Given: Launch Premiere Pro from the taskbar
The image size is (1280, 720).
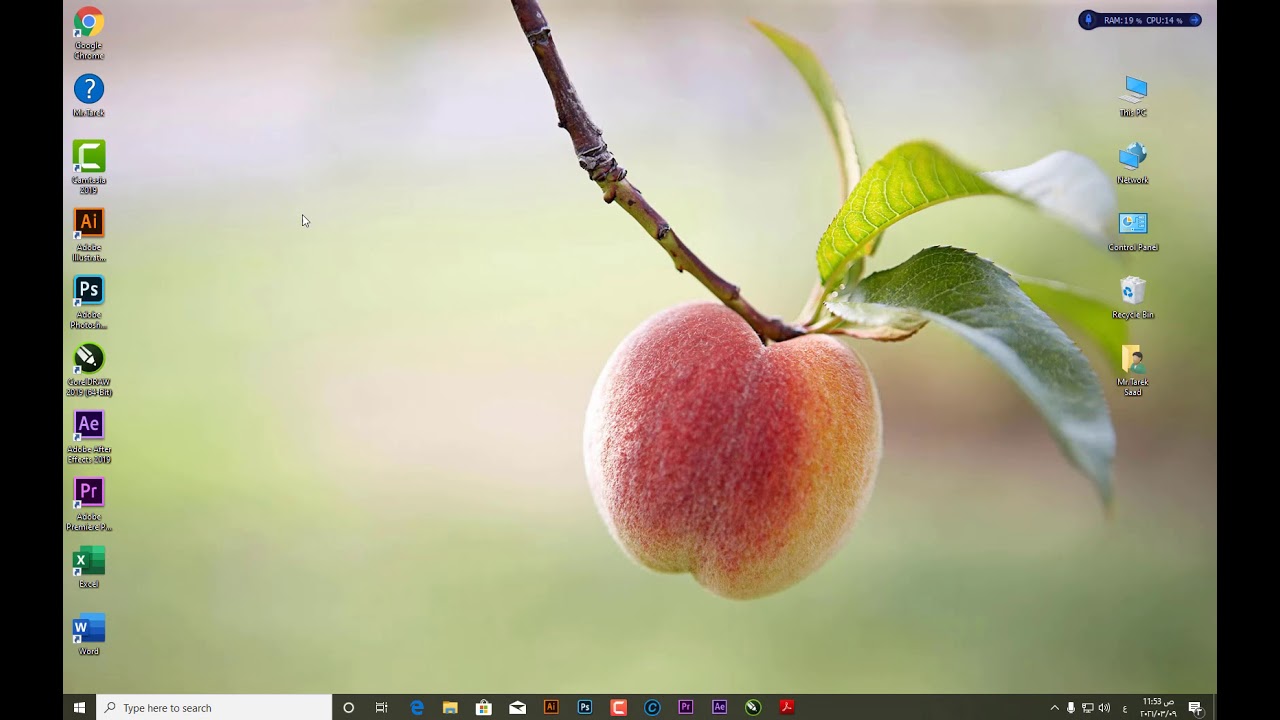Looking at the screenshot, I should click(x=685, y=707).
